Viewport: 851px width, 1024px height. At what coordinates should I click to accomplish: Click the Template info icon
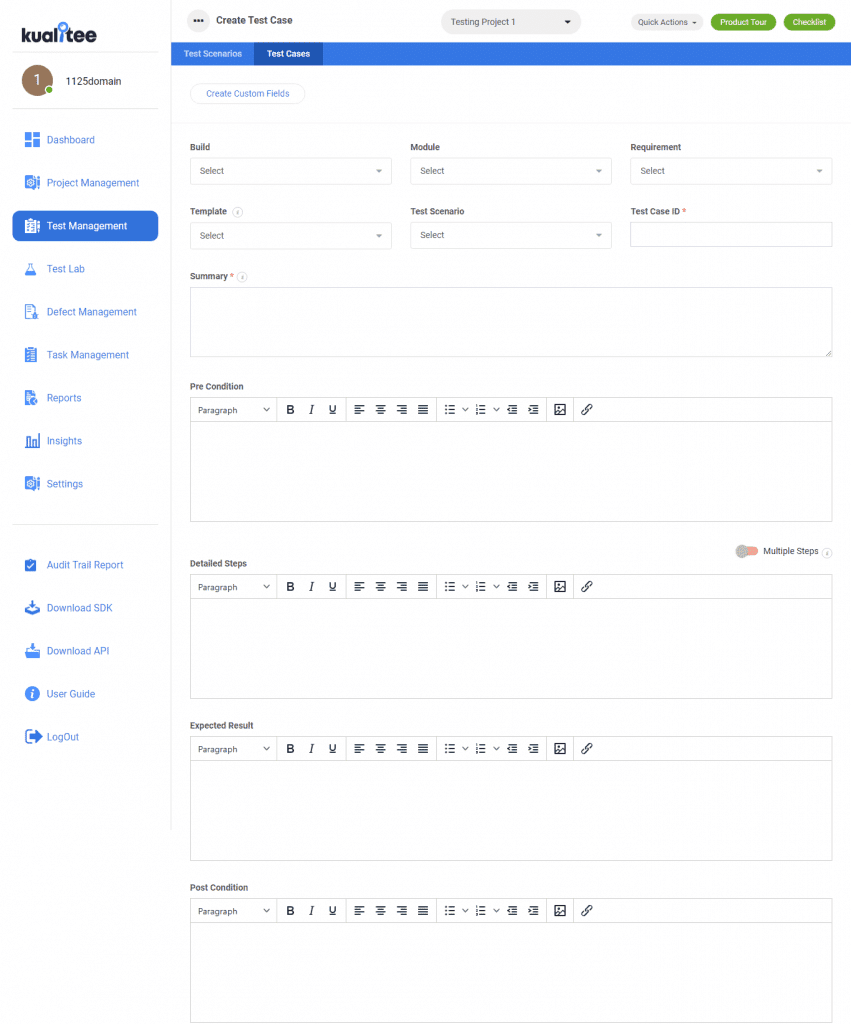(238, 212)
